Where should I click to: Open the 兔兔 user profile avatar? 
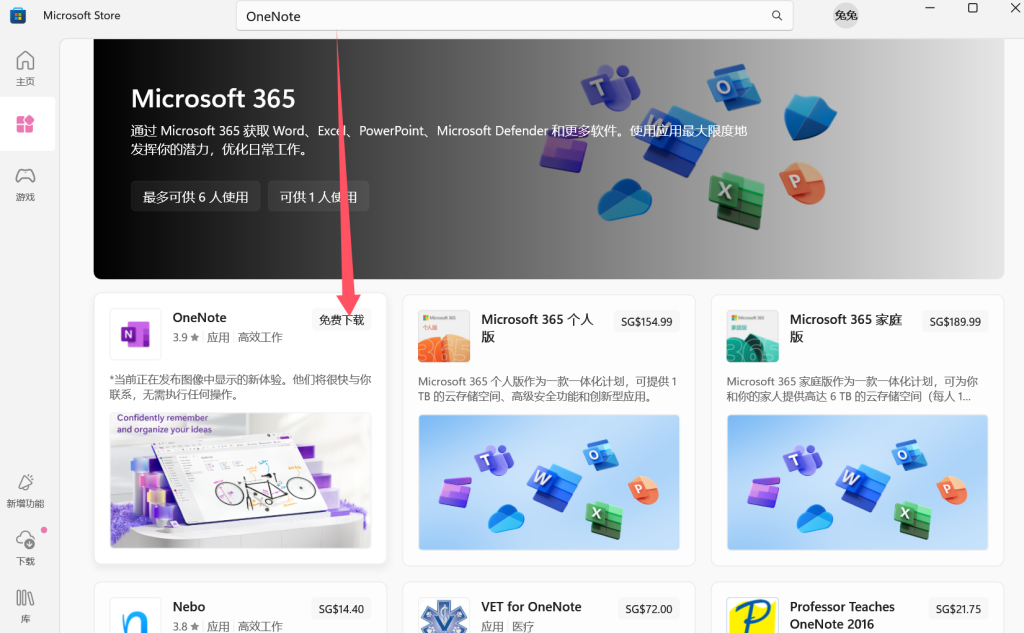point(846,15)
